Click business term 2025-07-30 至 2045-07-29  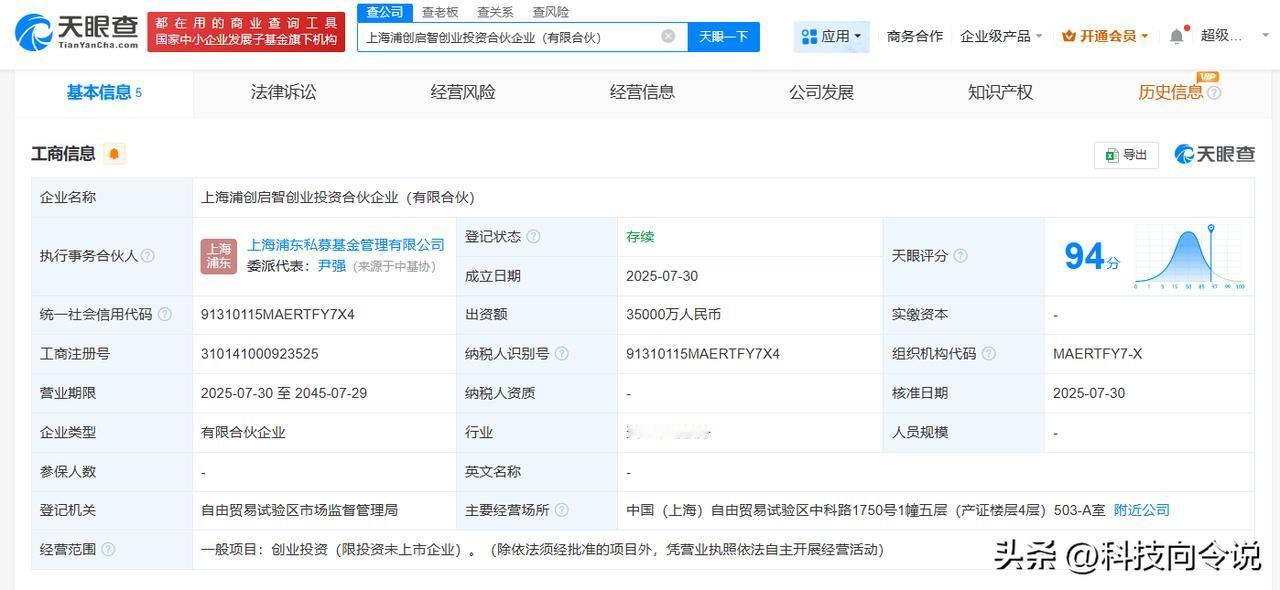(x=283, y=393)
